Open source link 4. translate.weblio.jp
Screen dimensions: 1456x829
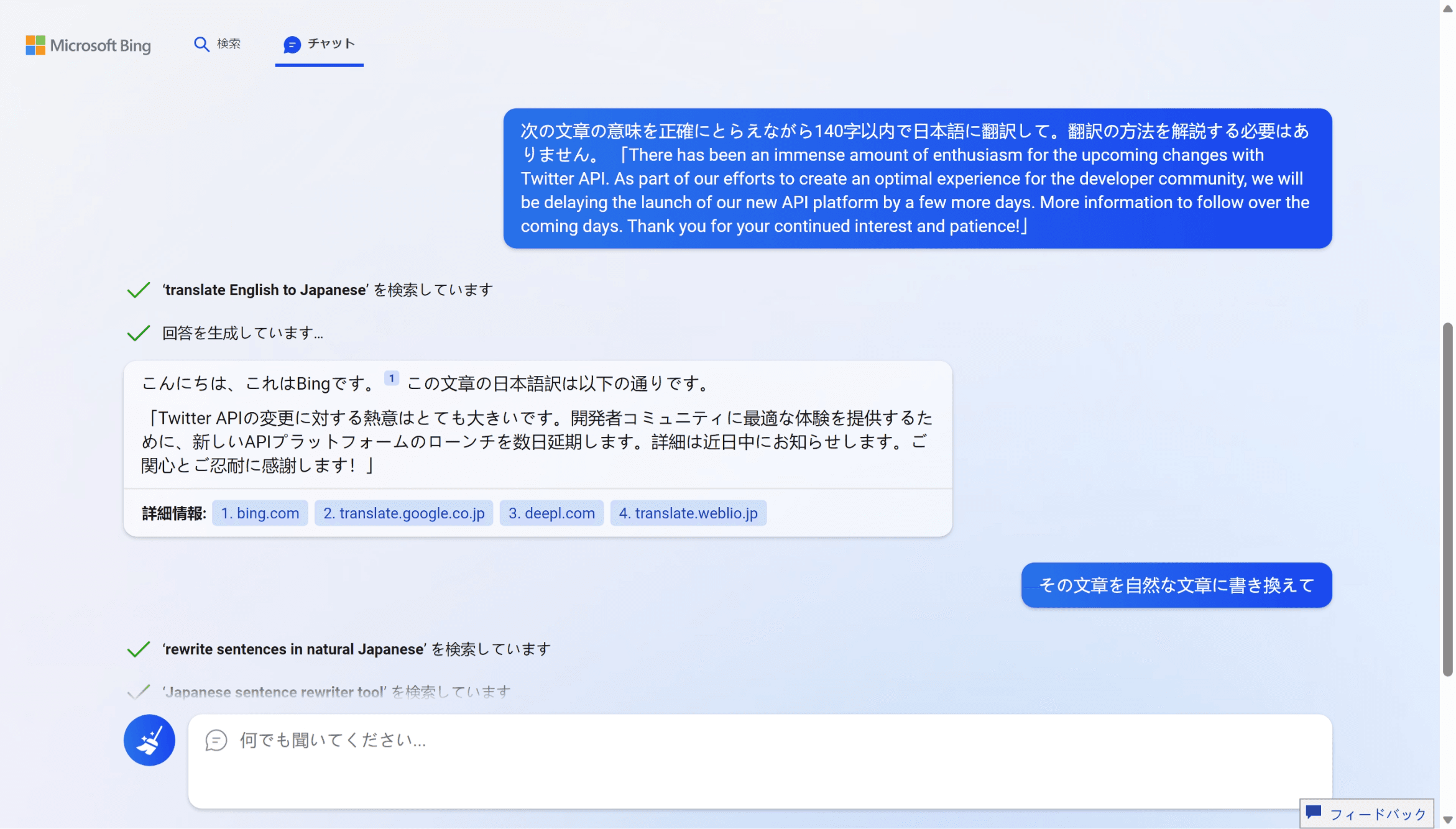click(688, 513)
